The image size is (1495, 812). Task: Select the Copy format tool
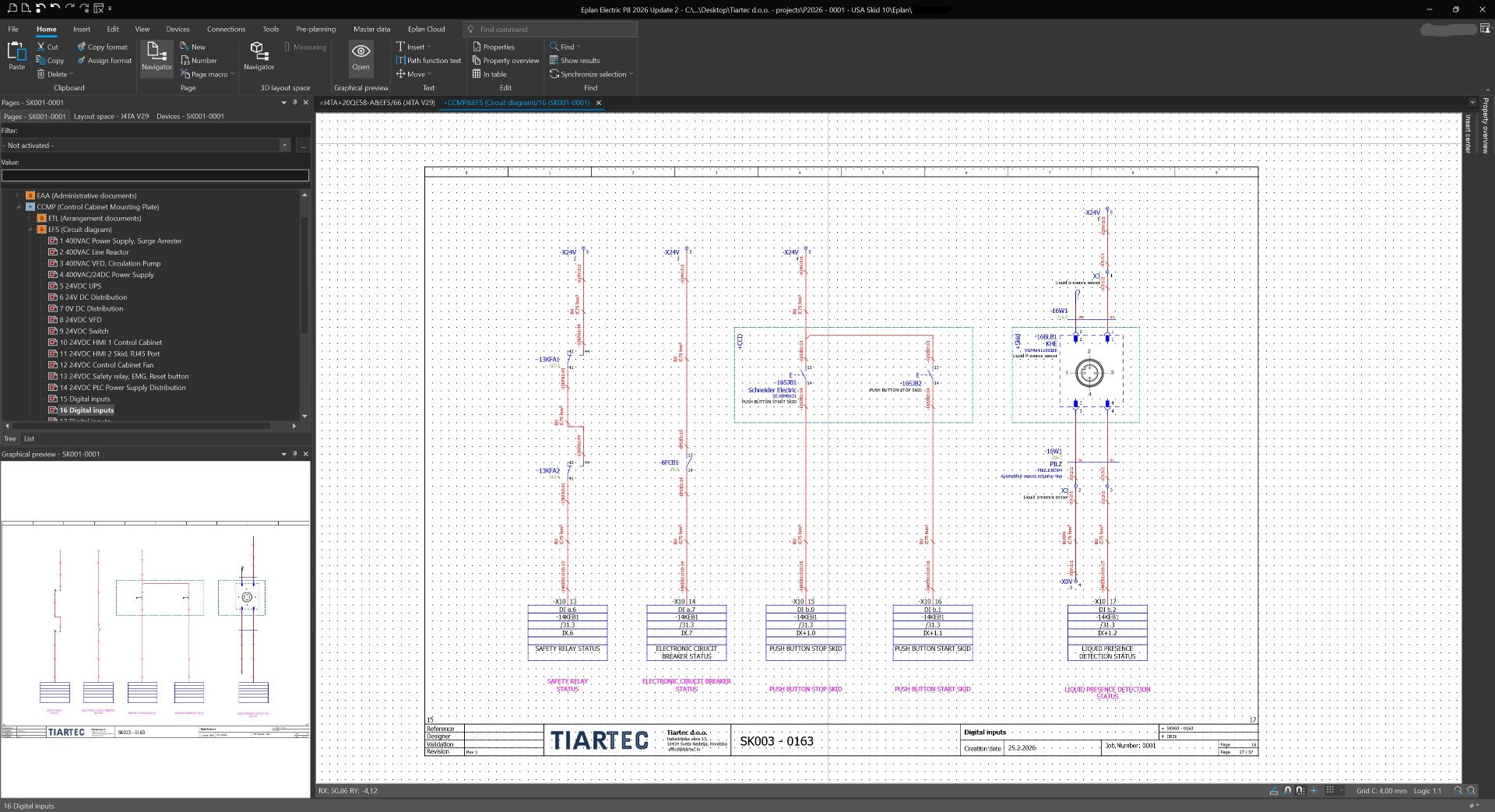[x=102, y=47]
